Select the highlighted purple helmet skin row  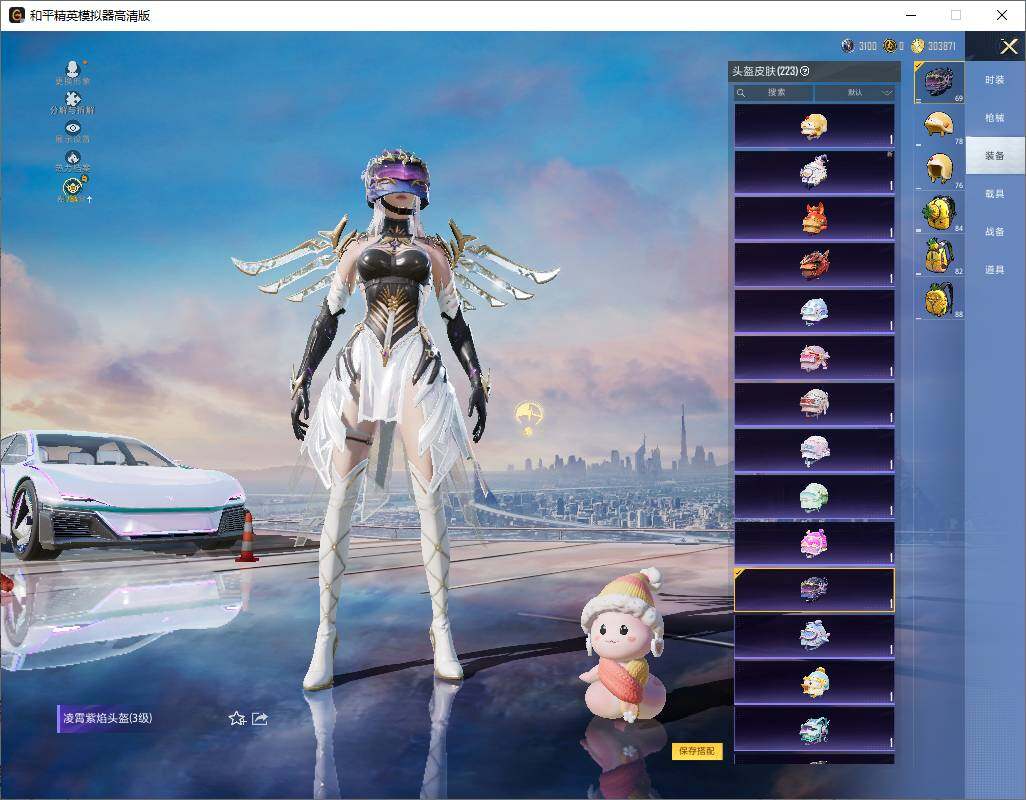[814, 590]
